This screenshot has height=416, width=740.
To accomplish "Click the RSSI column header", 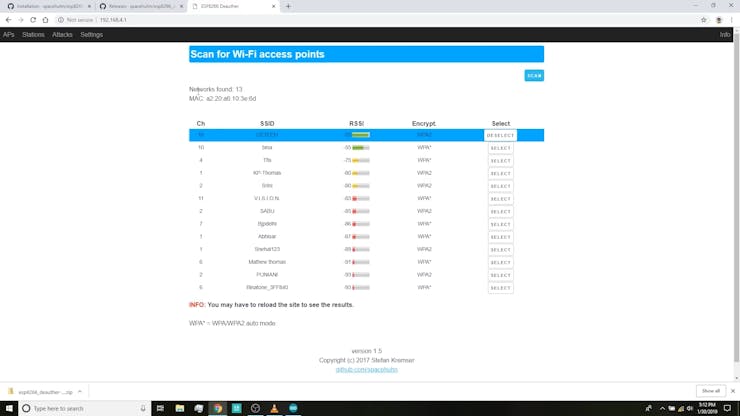I will (x=357, y=123).
